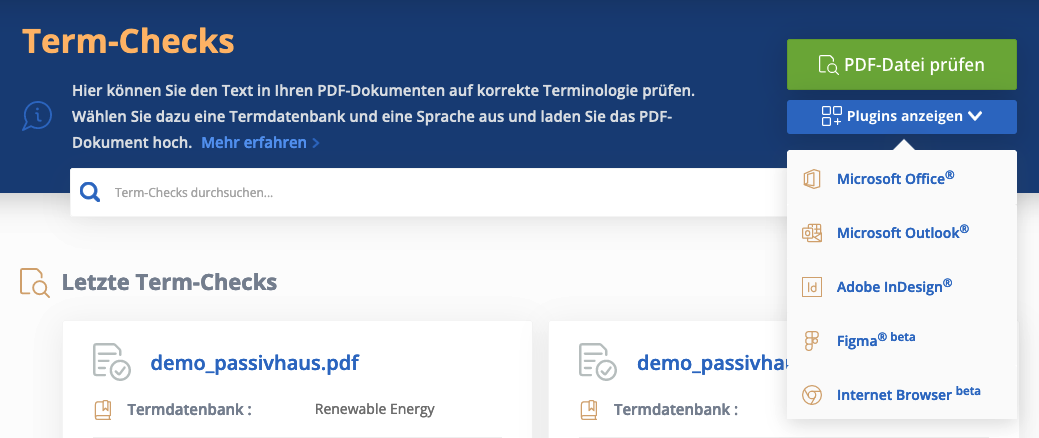The height and width of the screenshot is (438, 1039).
Task: Click the magnifier search icon
Action: pyautogui.click(x=90, y=192)
